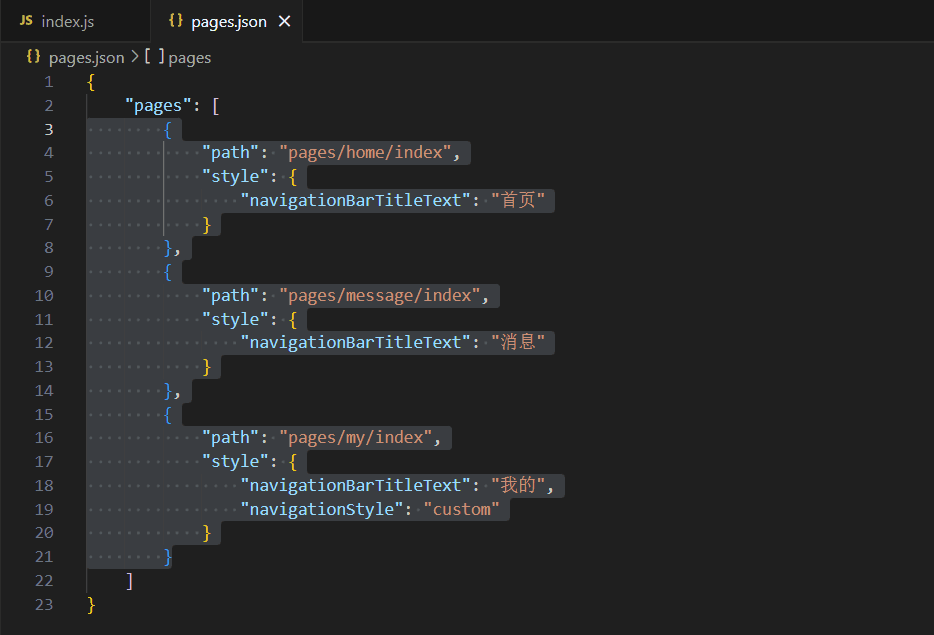Click the array bracket icon in the breadcrumb
The height and width of the screenshot is (635, 934).
154,57
